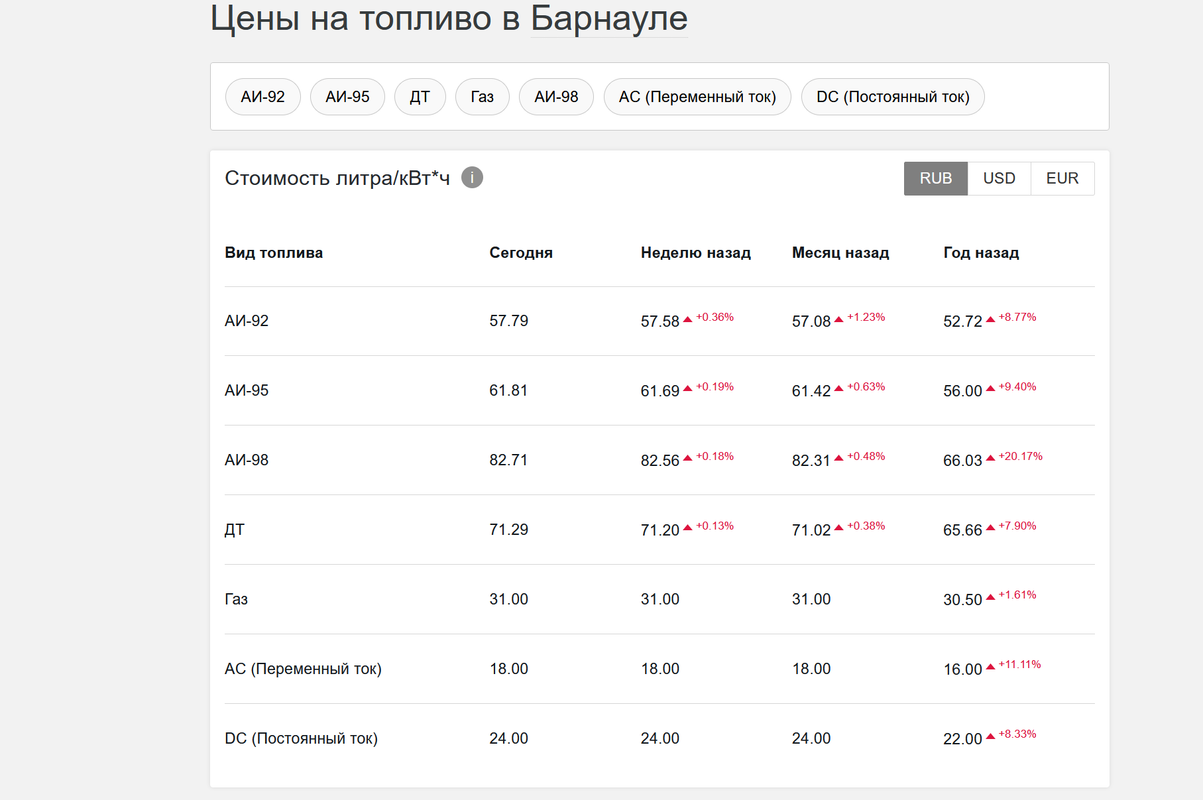
Task: Click month-ago АИ-98 price 82.31
Action: [x=811, y=461]
